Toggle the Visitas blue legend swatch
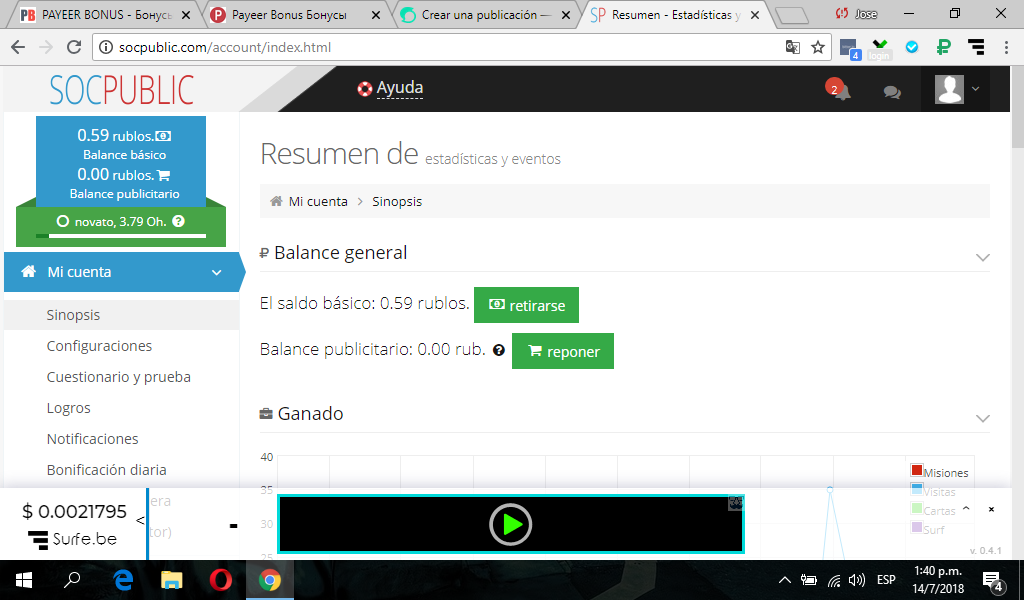The image size is (1024, 600). coord(917,489)
